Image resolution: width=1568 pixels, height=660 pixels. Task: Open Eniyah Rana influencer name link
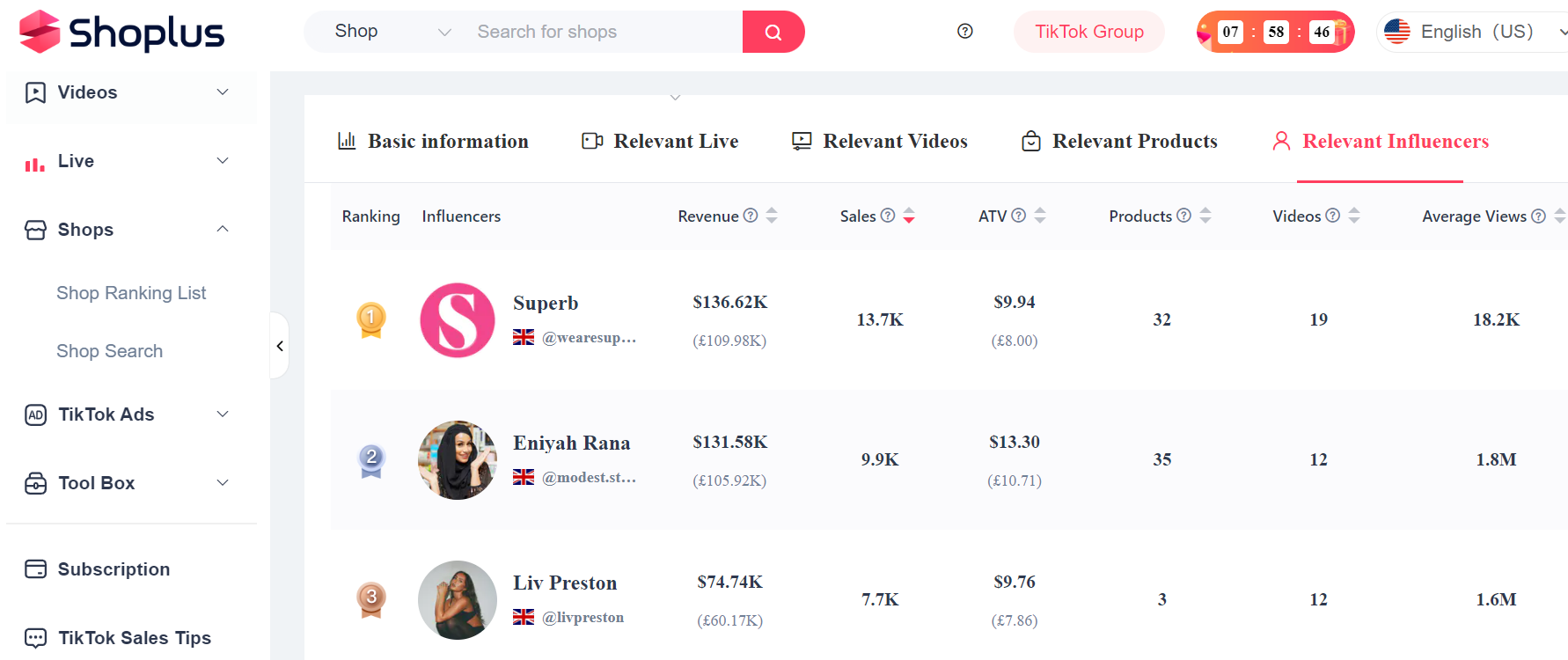(572, 443)
